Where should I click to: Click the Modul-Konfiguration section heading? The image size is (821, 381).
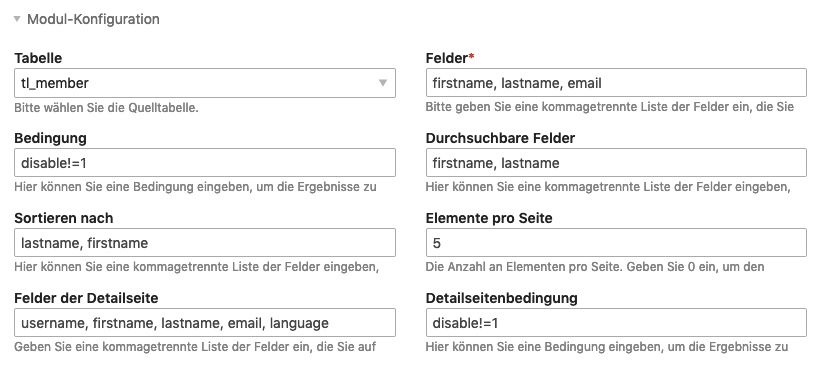point(93,19)
